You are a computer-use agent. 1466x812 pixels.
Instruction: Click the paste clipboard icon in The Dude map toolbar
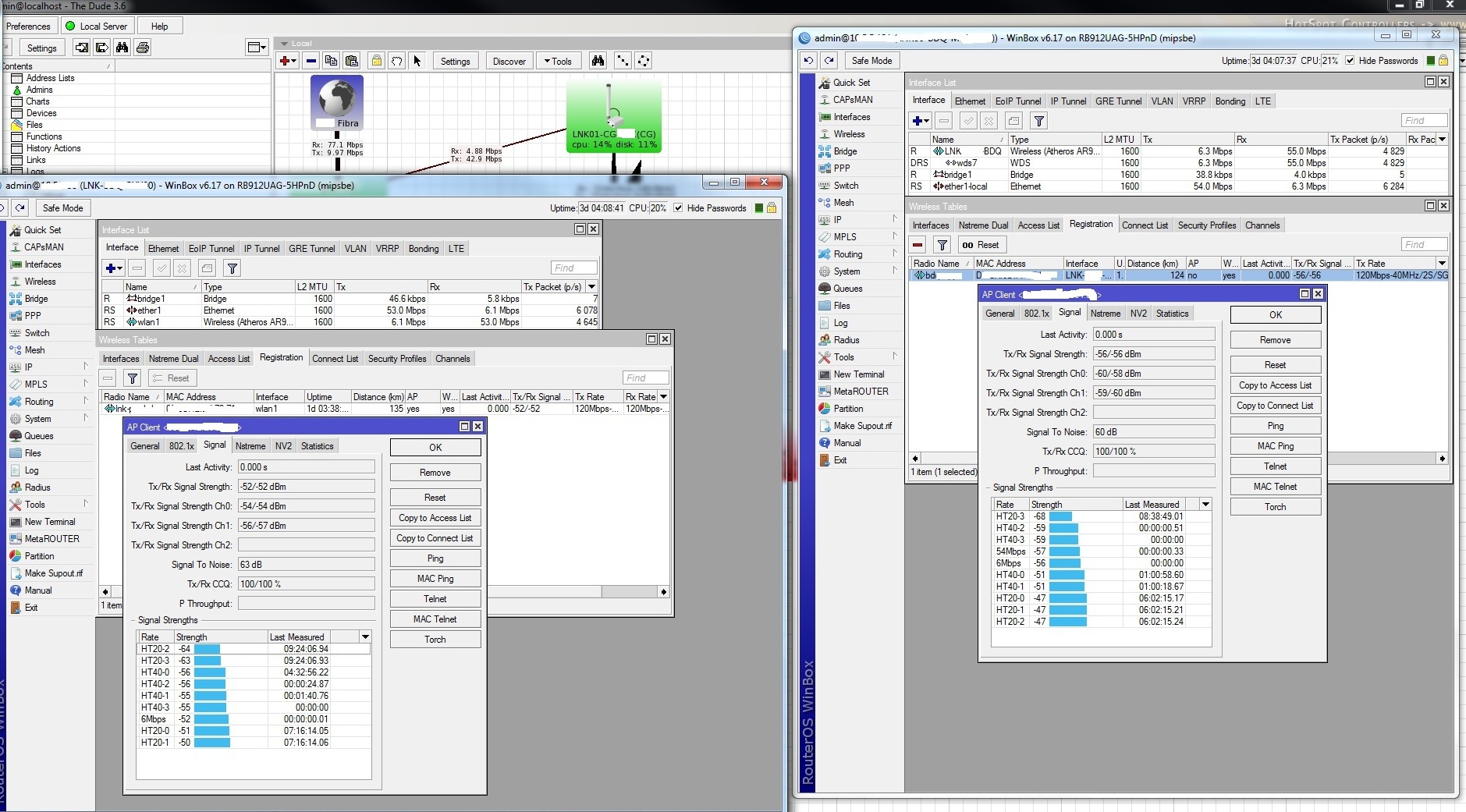click(352, 61)
